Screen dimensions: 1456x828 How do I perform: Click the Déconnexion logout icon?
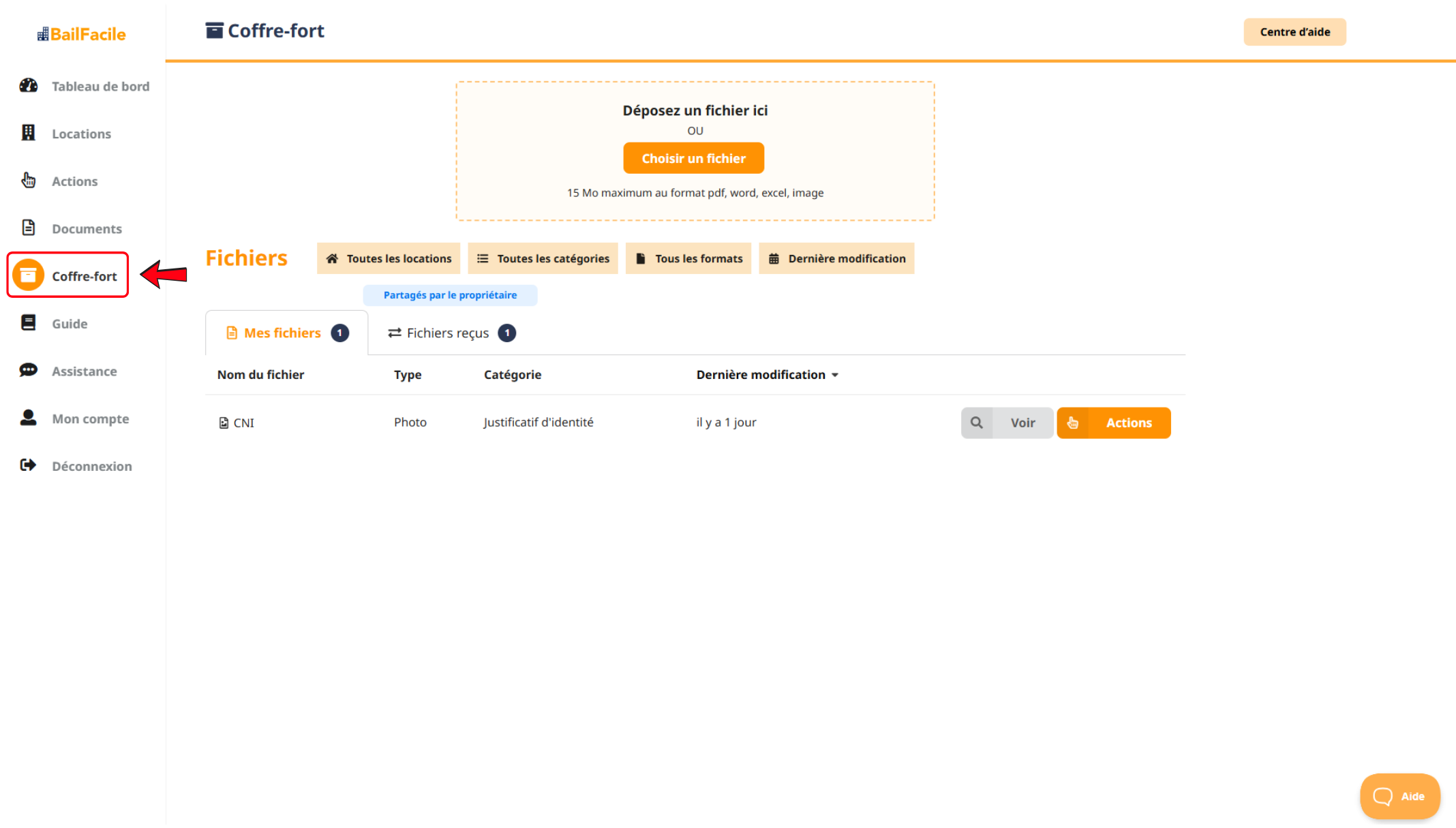[x=28, y=465]
